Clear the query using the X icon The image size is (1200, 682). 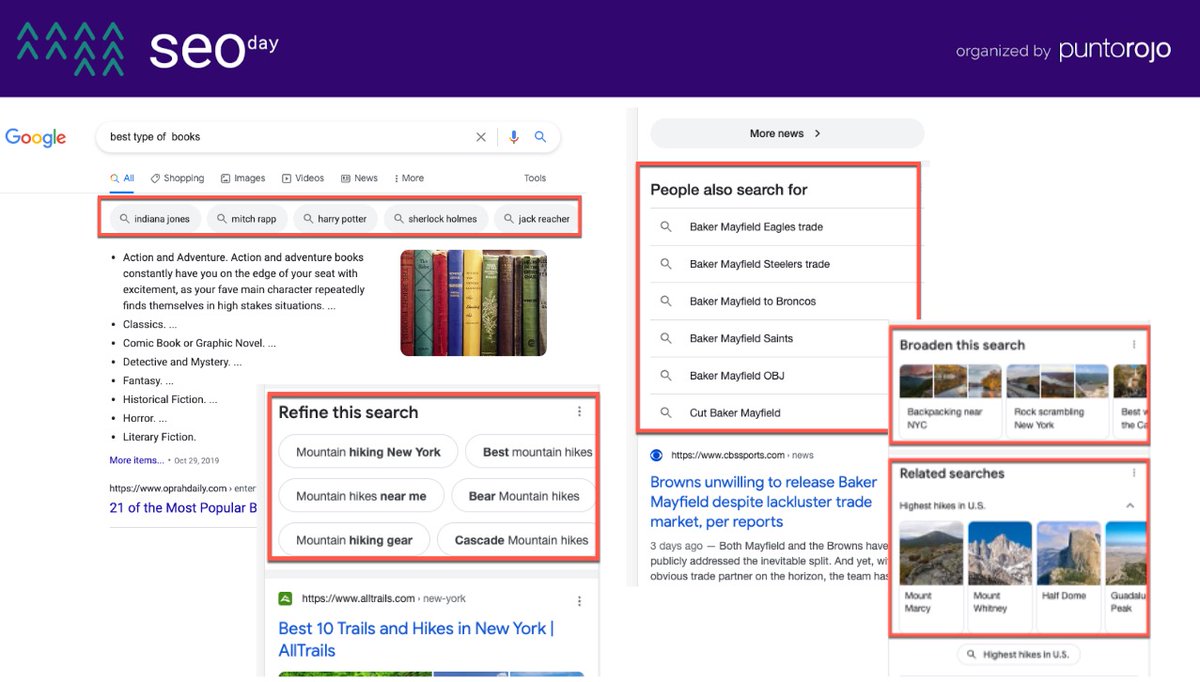pyautogui.click(x=481, y=137)
